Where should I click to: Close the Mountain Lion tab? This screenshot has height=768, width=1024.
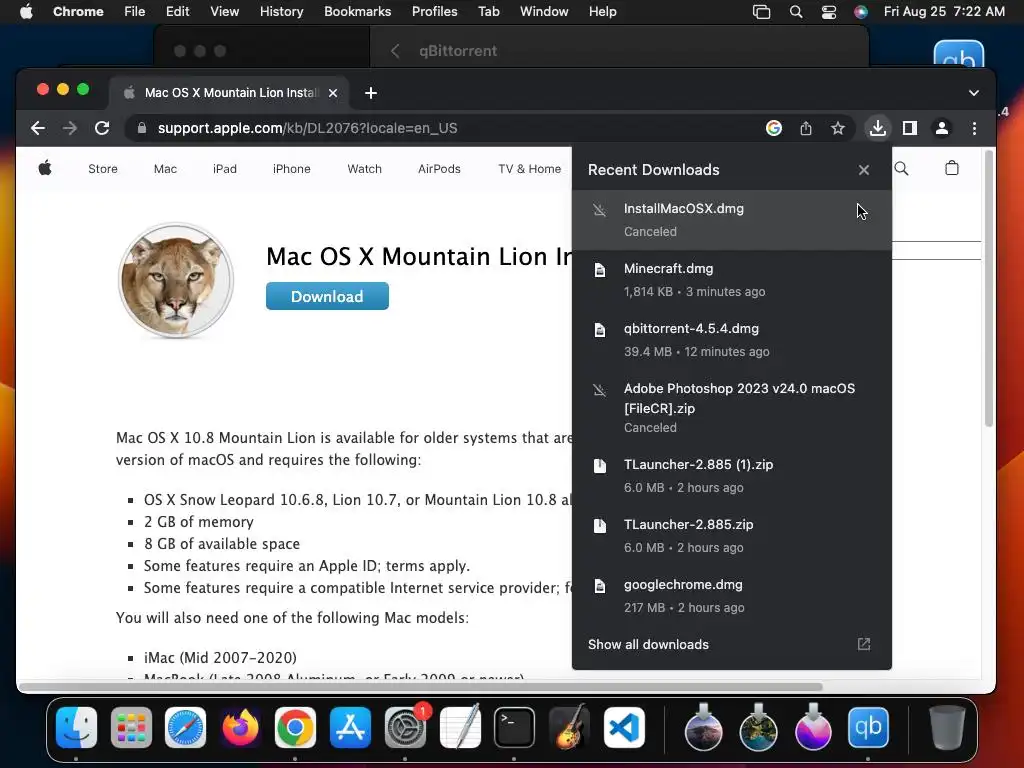click(333, 93)
